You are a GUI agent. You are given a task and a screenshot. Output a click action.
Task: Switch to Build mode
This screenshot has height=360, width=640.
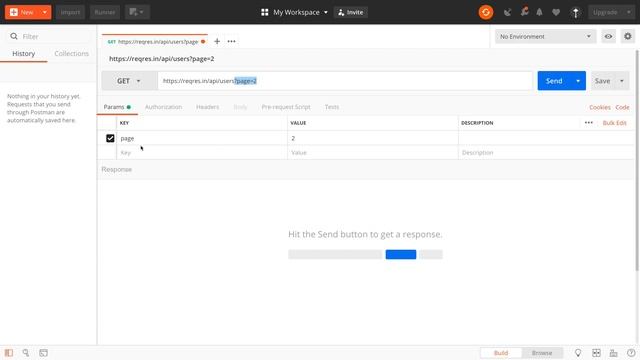[x=501, y=353]
